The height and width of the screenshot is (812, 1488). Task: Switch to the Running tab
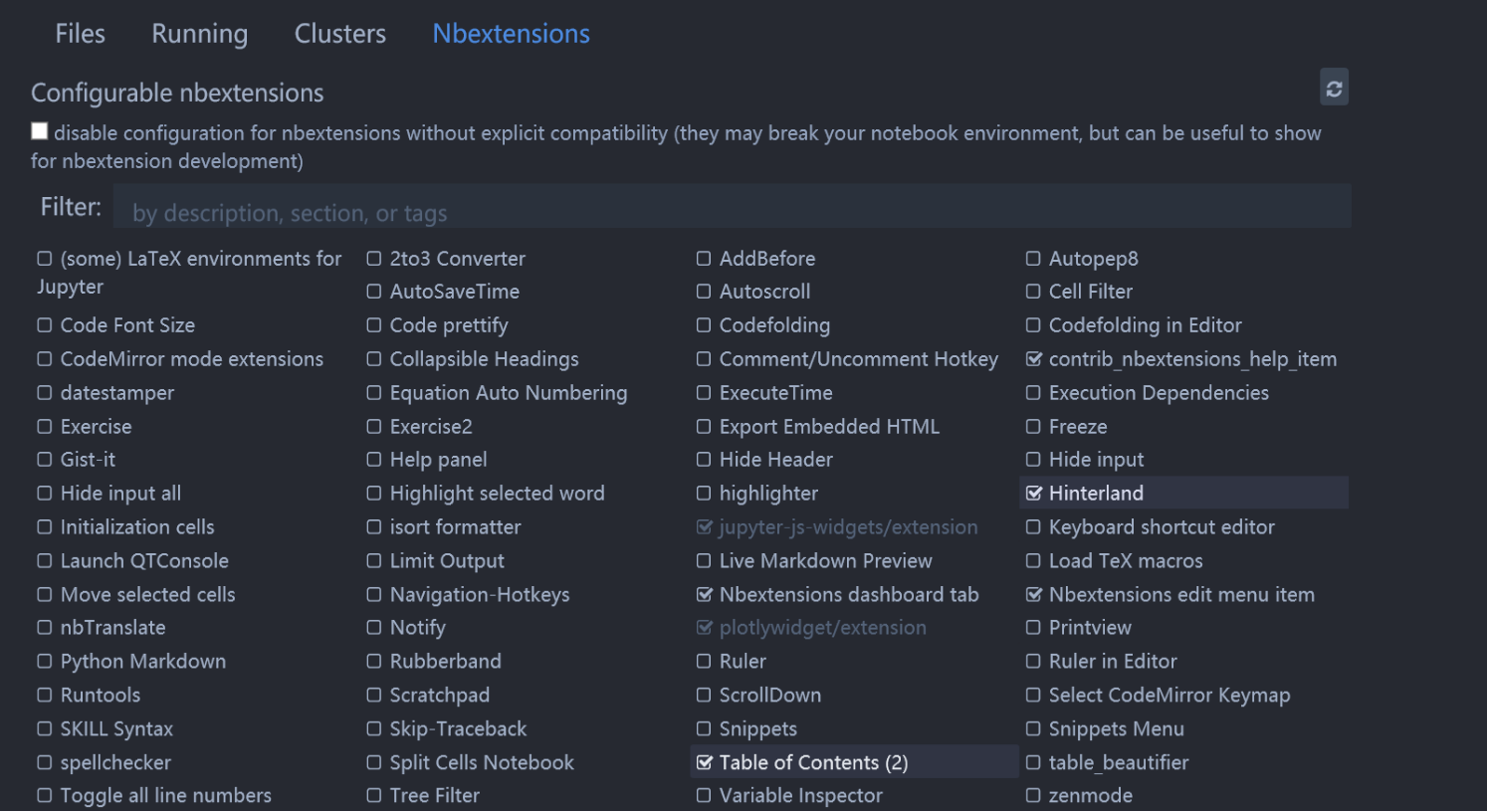[199, 34]
